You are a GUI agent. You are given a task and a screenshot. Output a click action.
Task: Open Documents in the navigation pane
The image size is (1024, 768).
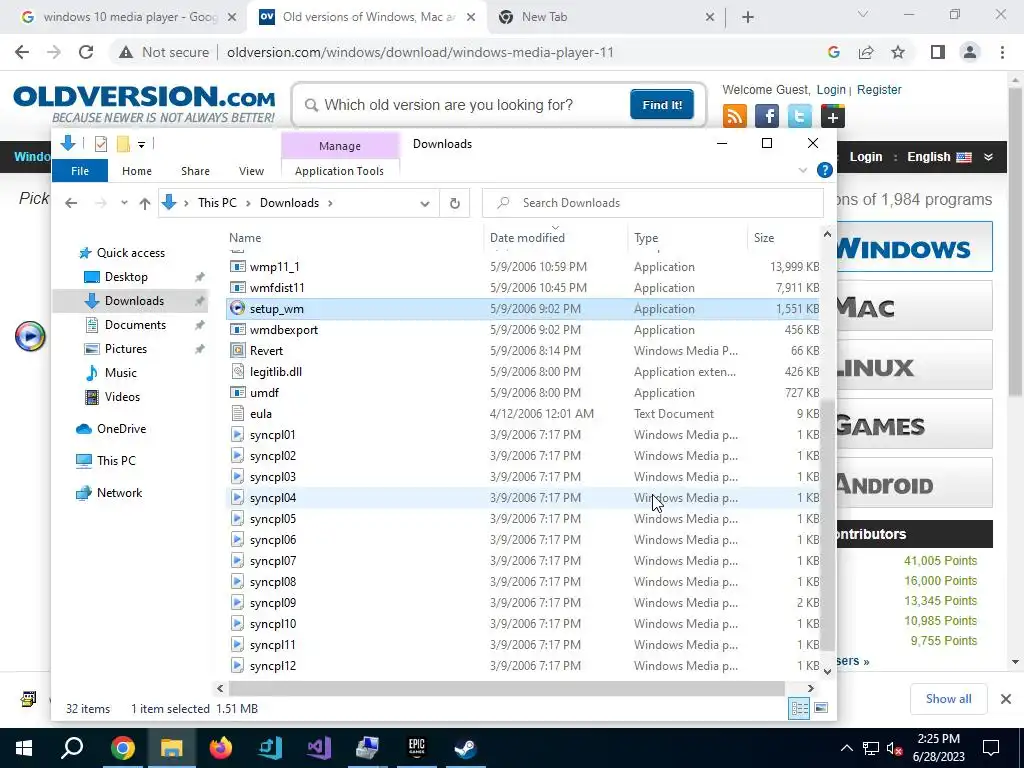(x=135, y=325)
